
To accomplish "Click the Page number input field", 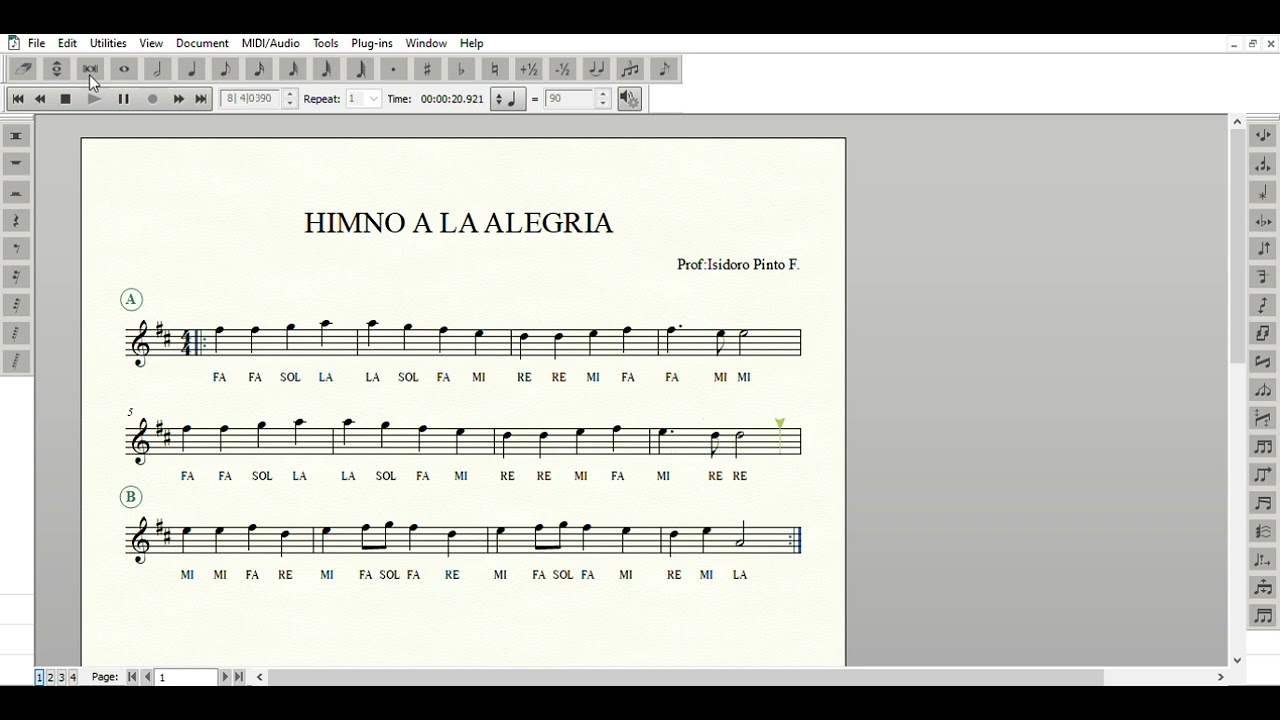I will (x=186, y=677).
